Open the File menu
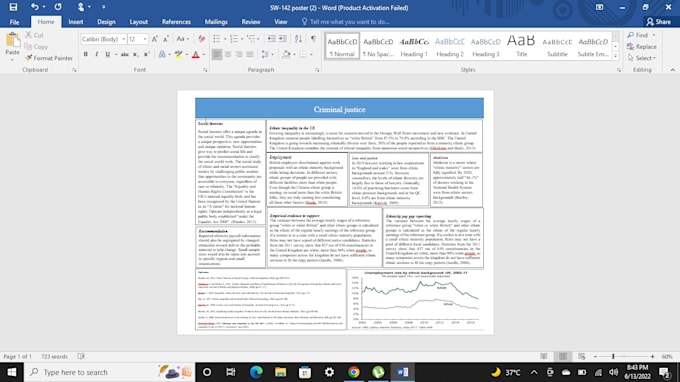Viewport: 680px width, 382px height. [x=14, y=22]
